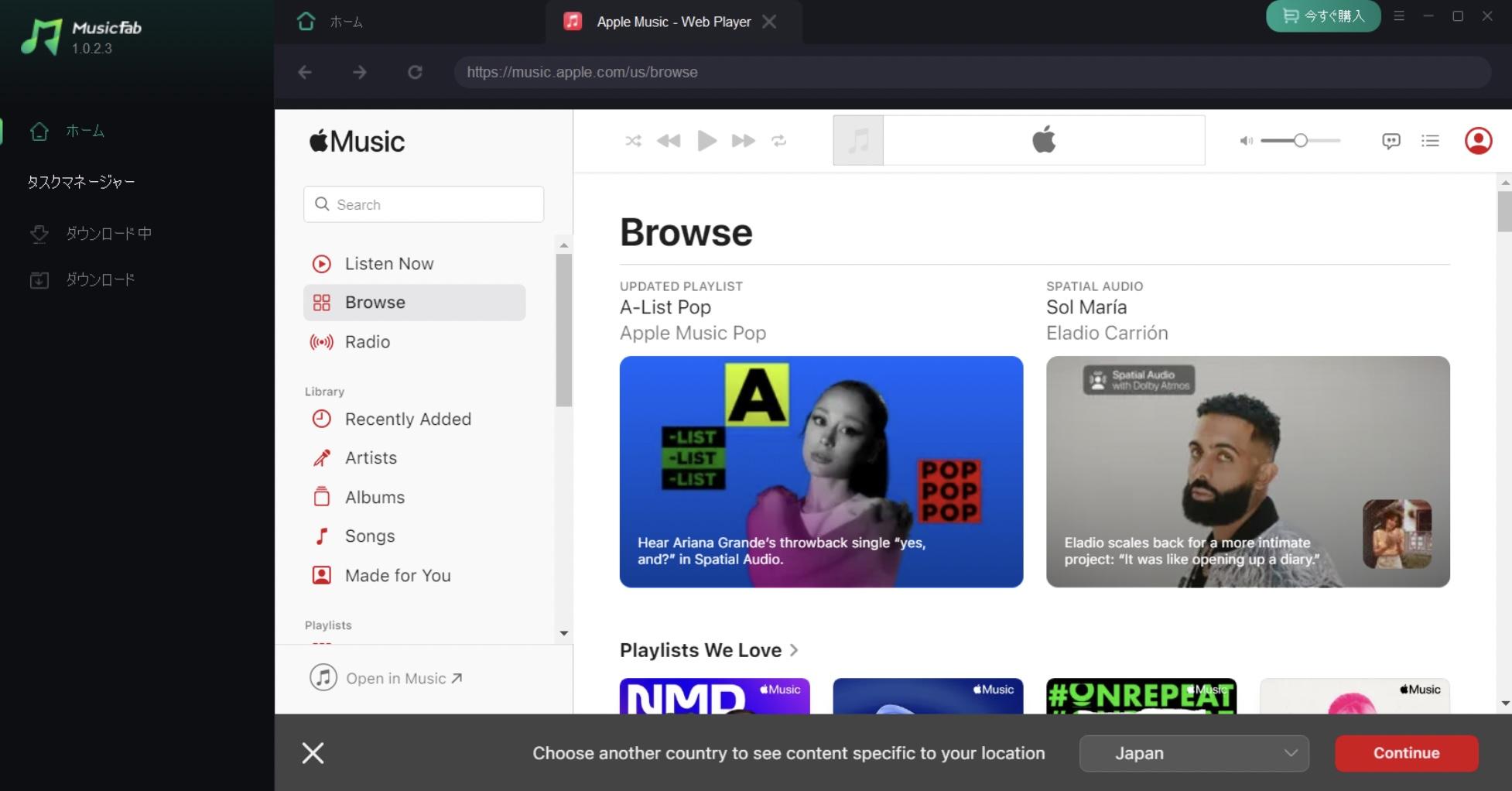Click the Eladio Carrión artist link
Viewport: 1512px width, 791px height.
tap(1107, 333)
